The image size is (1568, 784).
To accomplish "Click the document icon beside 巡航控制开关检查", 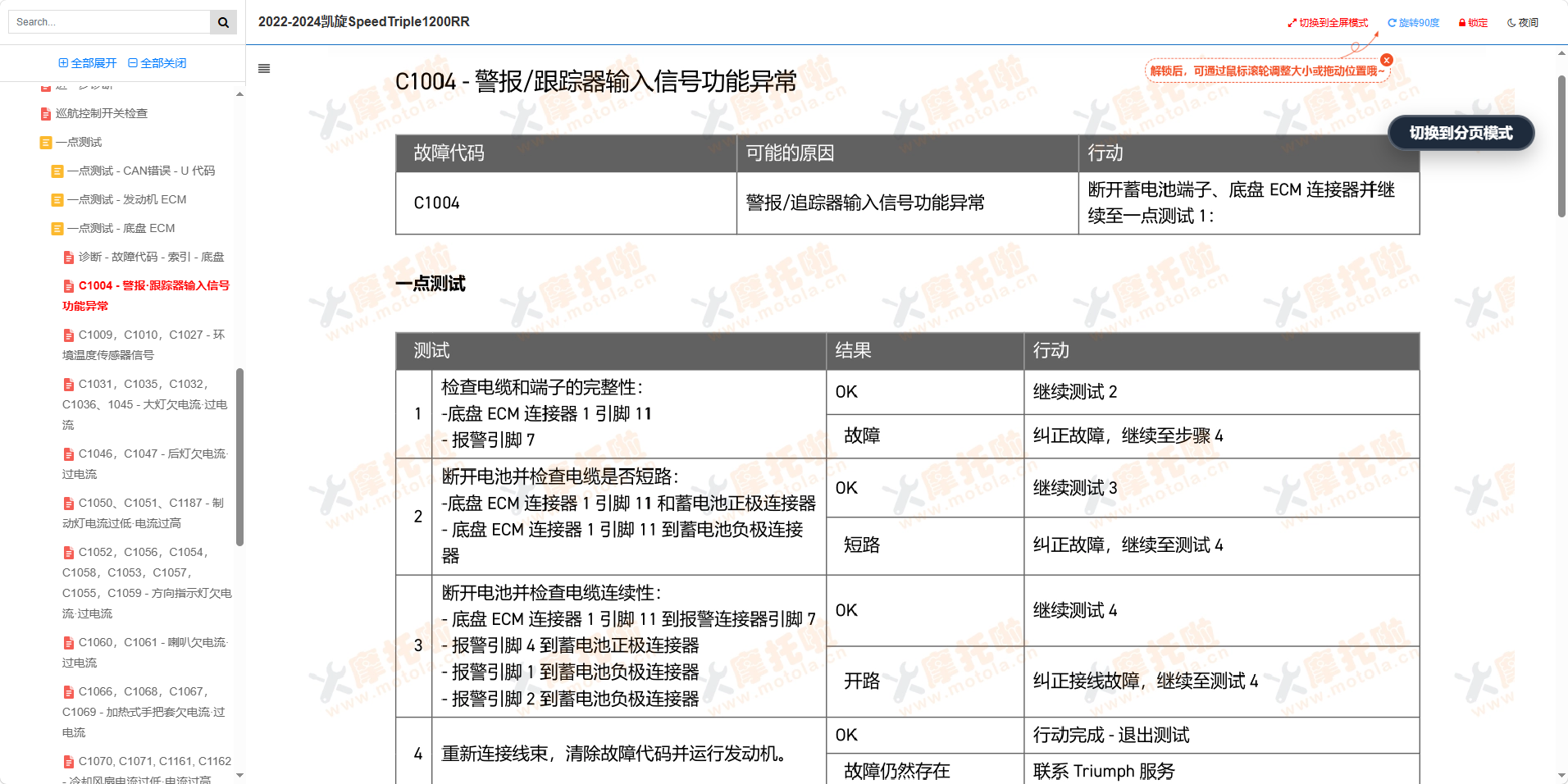I will (46, 114).
